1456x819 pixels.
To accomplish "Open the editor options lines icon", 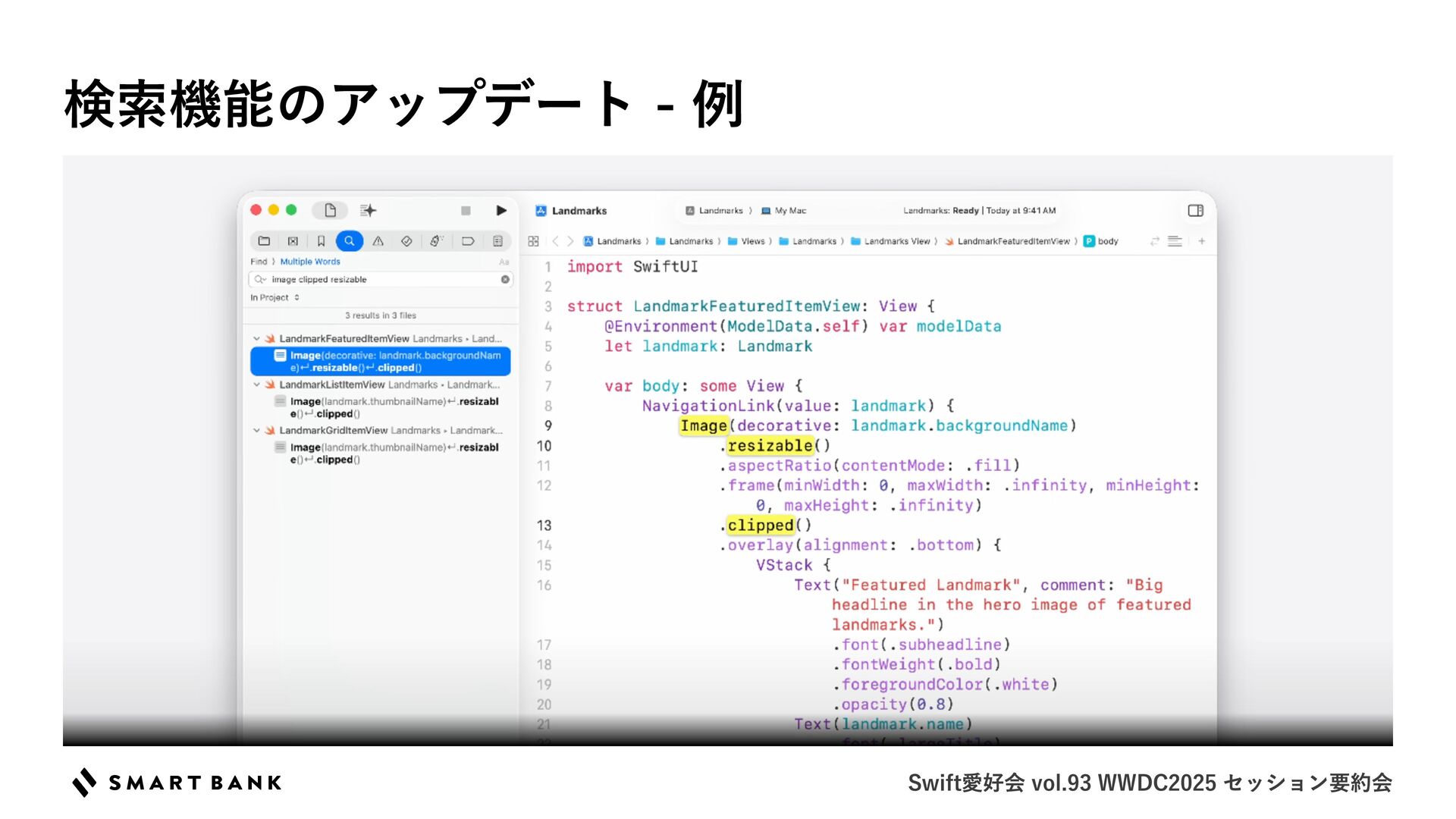I will tap(1175, 241).
